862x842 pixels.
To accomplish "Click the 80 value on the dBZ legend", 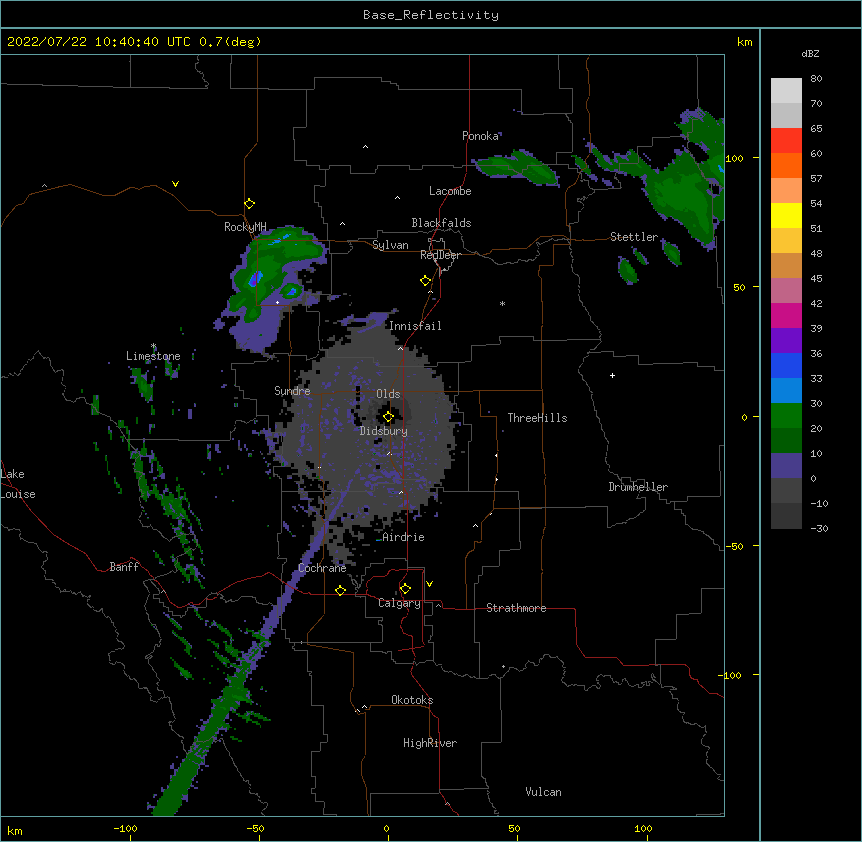I will pos(816,79).
